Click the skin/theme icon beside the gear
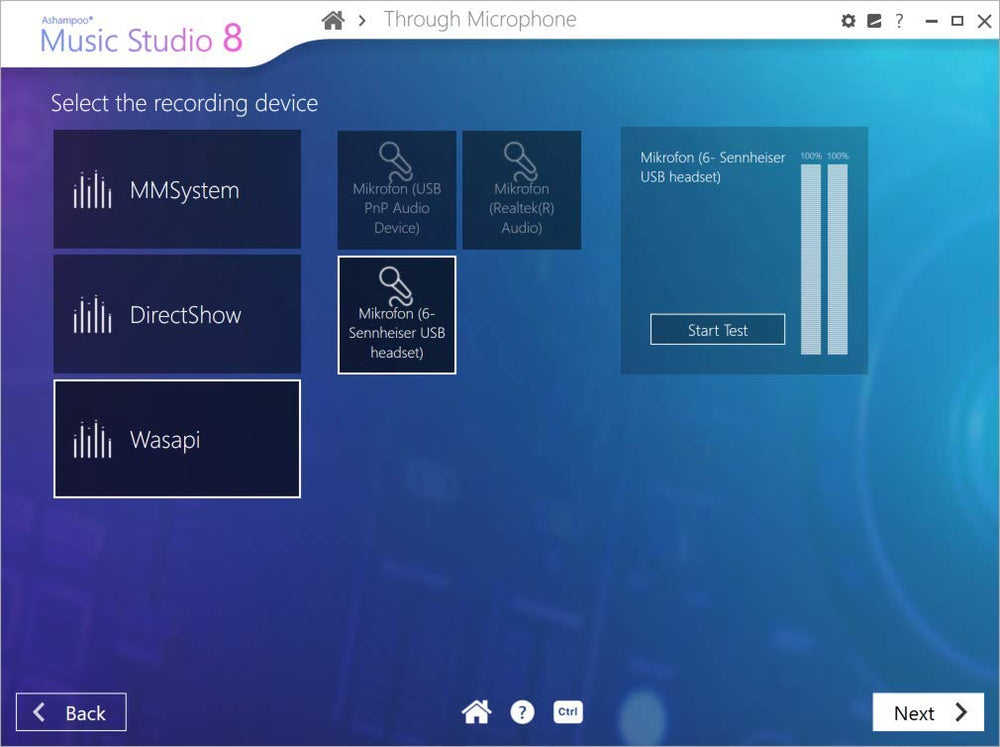 tap(873, 21)
